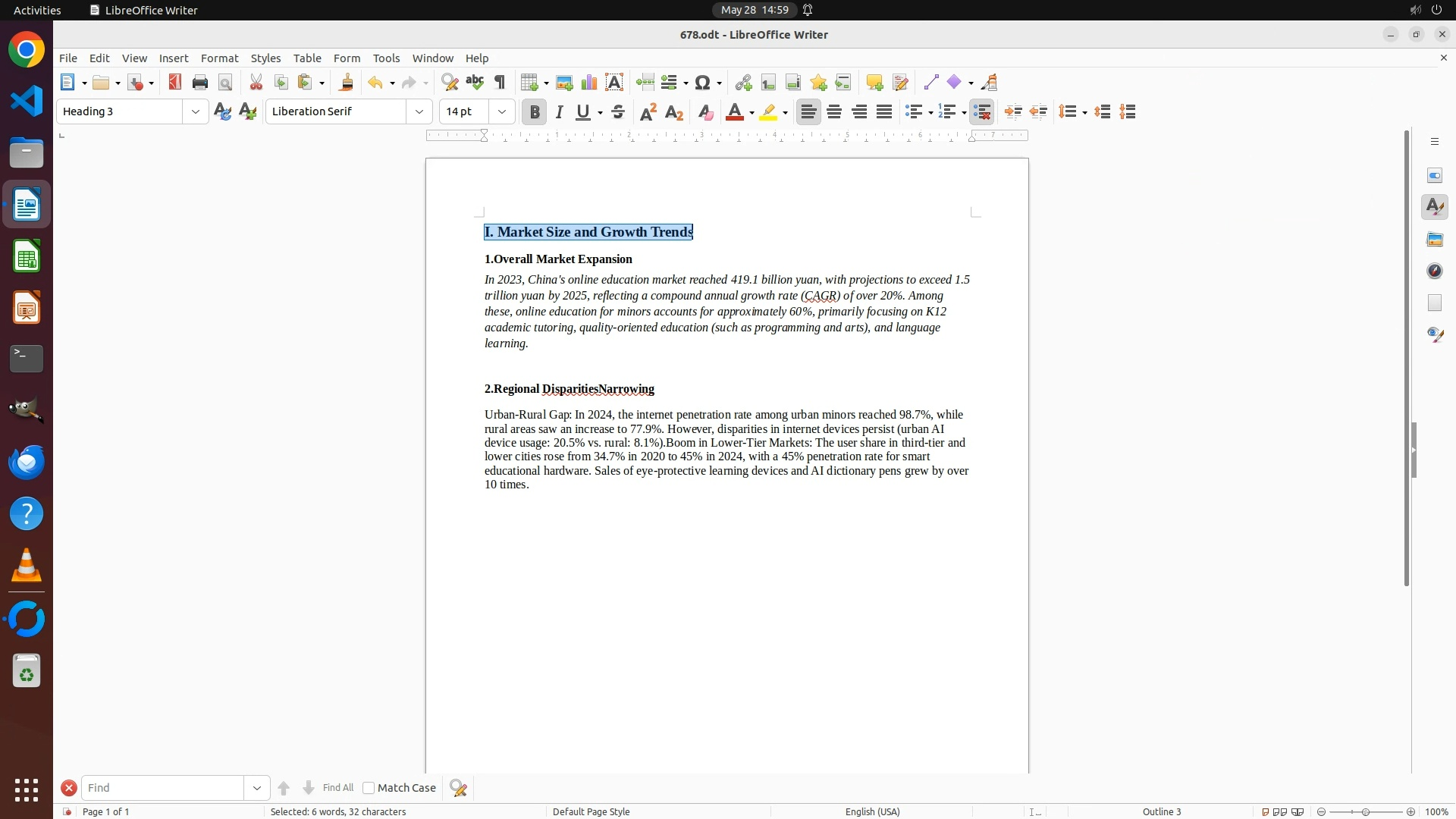Screen dimensions: 1456x819
Task: Click the Clone Formatting paintbrush icon
Action: point(347,83)
